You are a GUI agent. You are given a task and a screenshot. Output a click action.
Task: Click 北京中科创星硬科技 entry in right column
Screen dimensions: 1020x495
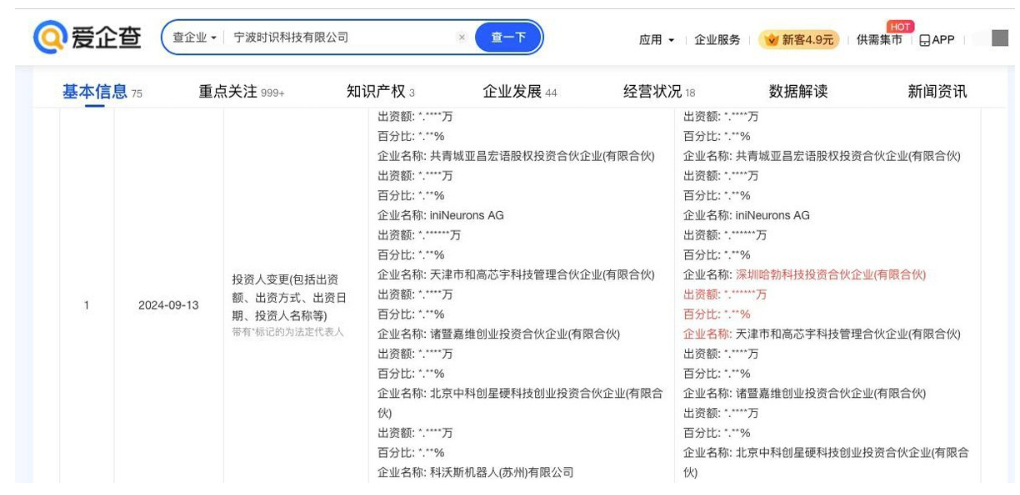pos(826,462)
